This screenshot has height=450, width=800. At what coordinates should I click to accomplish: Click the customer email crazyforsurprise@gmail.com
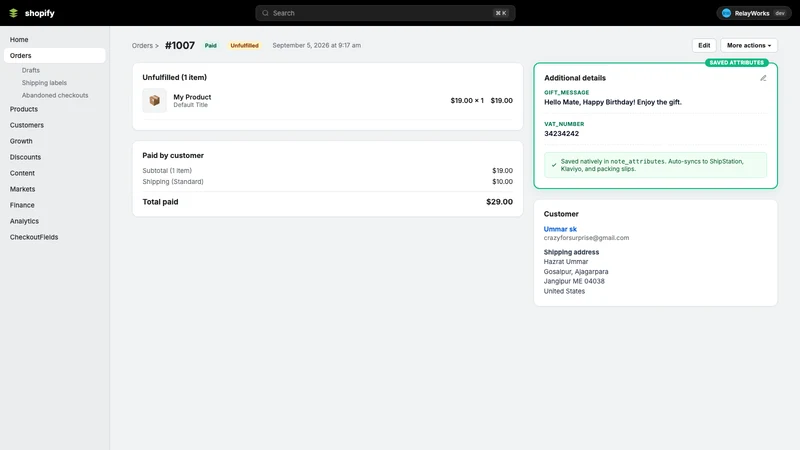point(586,238)
